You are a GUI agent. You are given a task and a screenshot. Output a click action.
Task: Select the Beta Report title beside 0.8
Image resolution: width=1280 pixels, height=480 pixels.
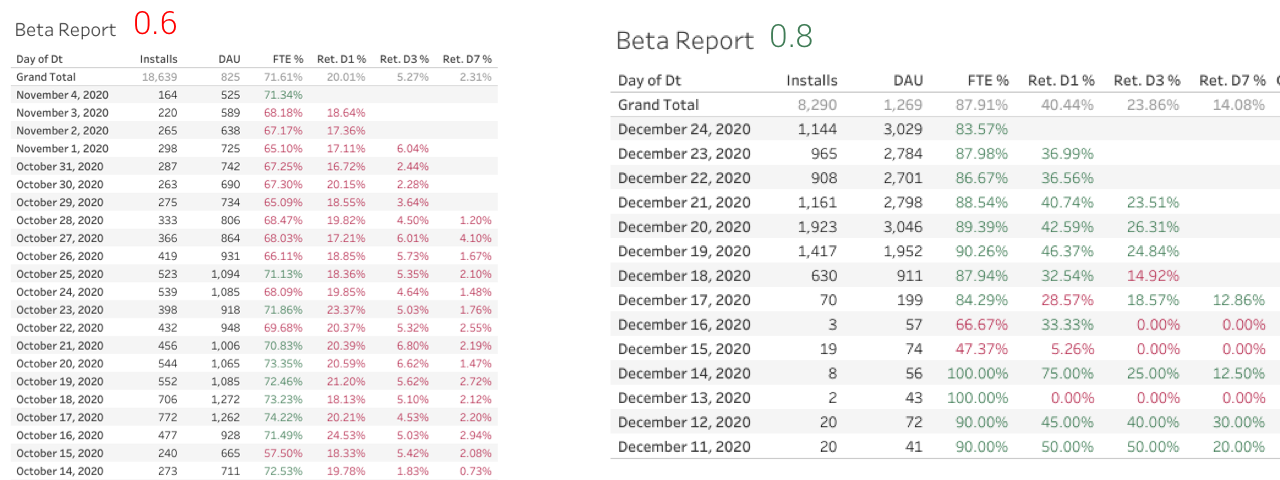[685, 41]
